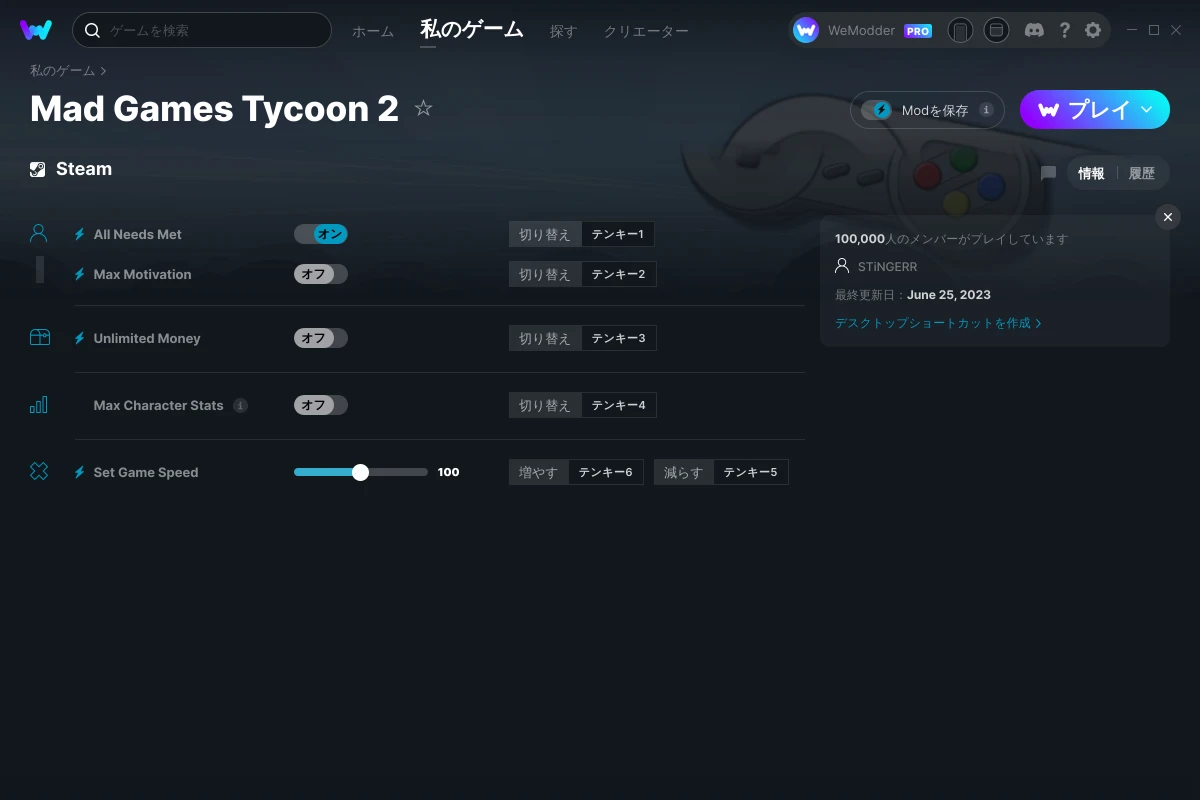Expand the Play button dropdown arrow
Viewport: 1200px width, 800px height.
pos(1147,109)
